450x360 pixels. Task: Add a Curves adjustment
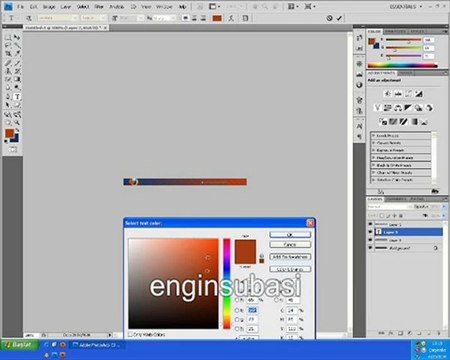click(408, 94)
